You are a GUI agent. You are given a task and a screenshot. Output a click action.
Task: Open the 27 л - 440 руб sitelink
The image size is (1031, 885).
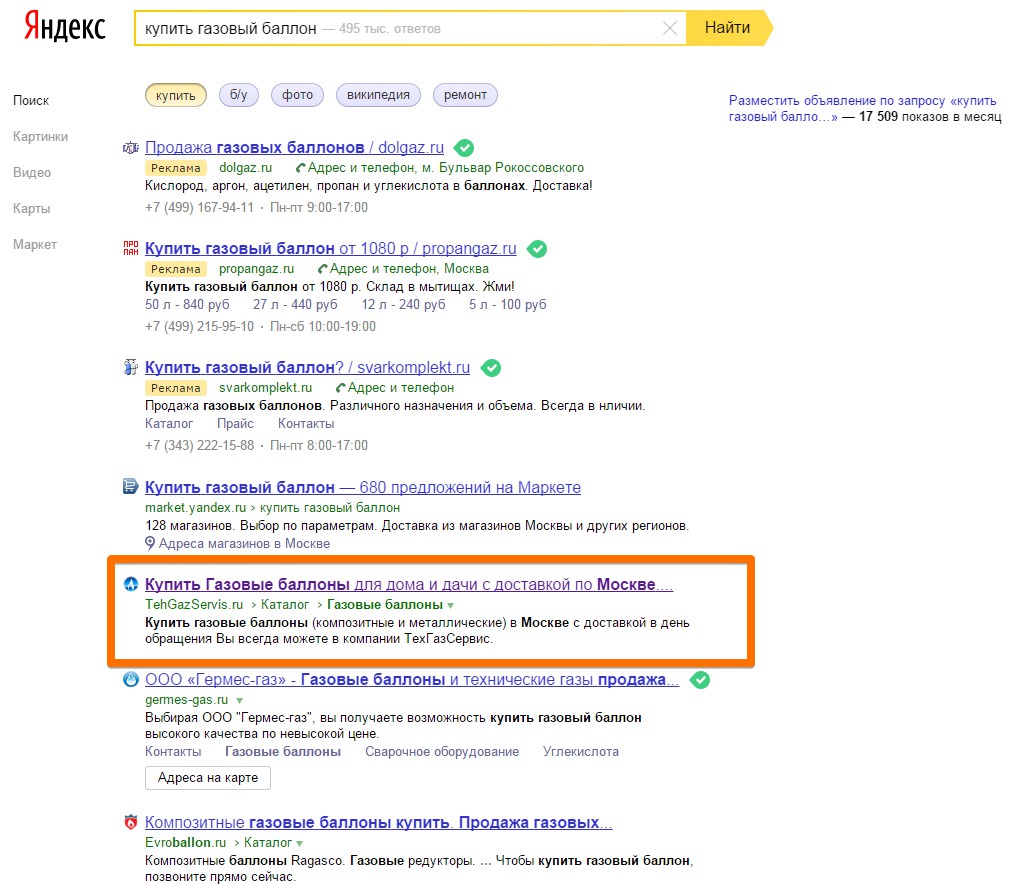[295, 304]
